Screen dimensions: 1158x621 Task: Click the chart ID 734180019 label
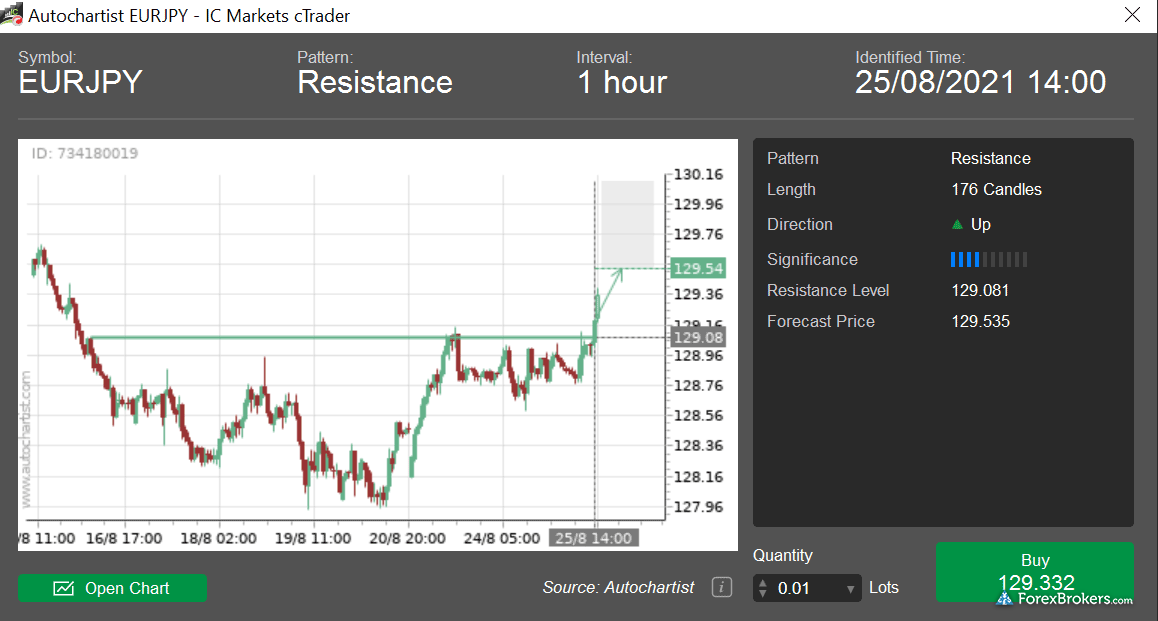[85, 154]
